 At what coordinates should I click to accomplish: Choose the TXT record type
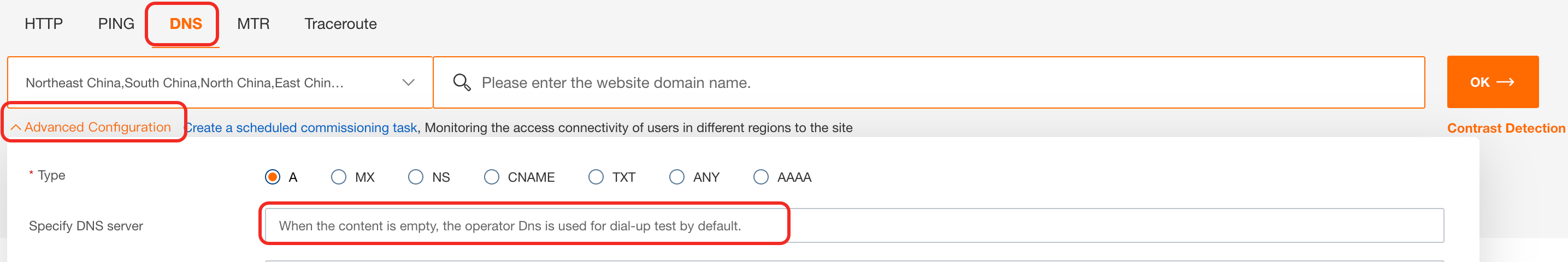click(596, 177)
